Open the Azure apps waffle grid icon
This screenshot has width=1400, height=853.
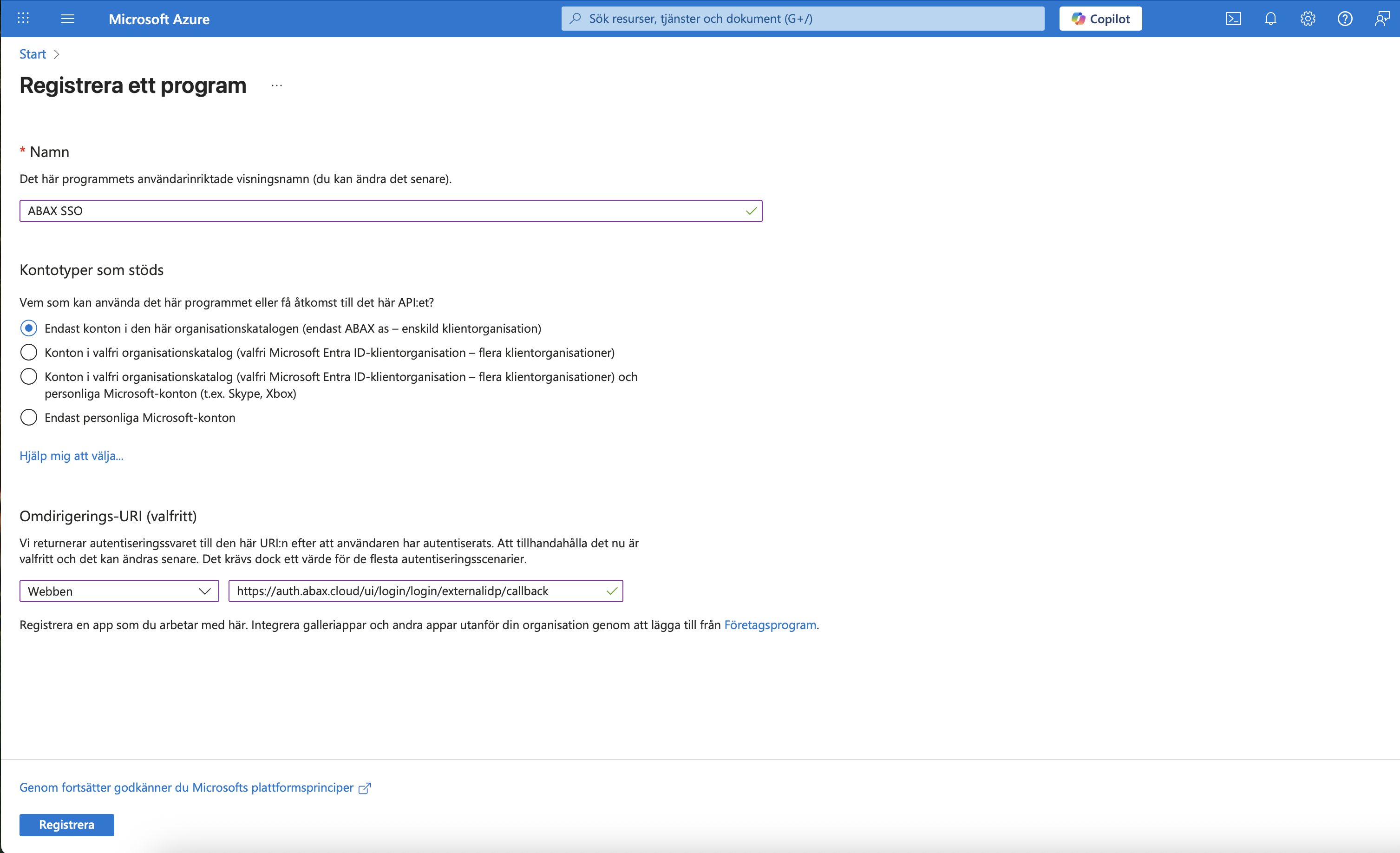coord(23,19)
